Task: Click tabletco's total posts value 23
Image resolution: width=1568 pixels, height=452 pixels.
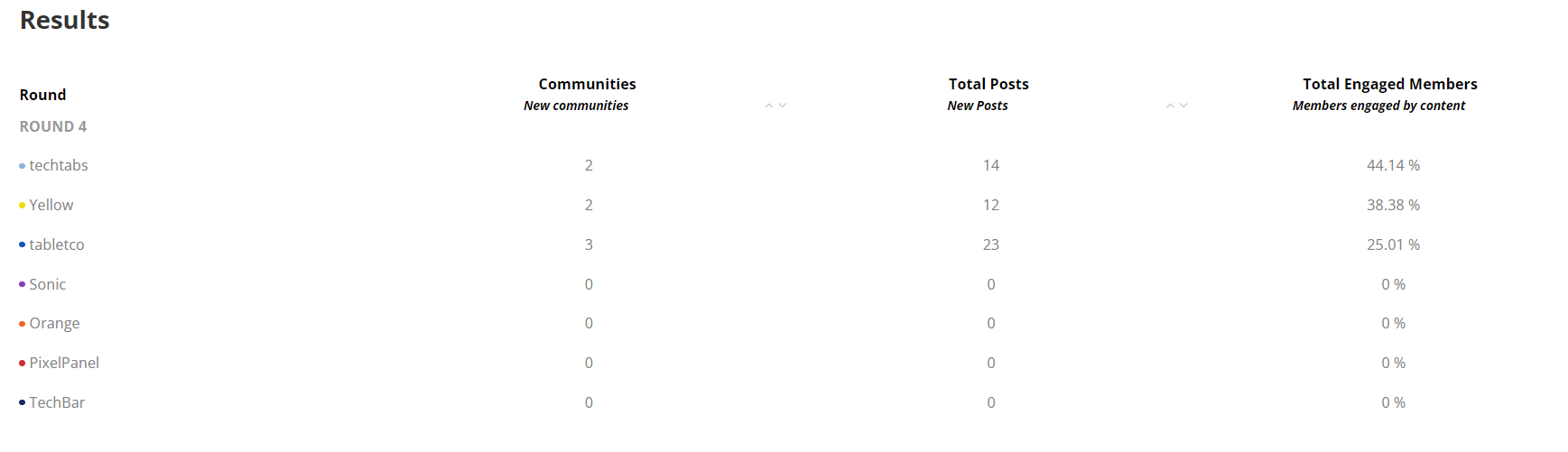Action: pos(991,244)
